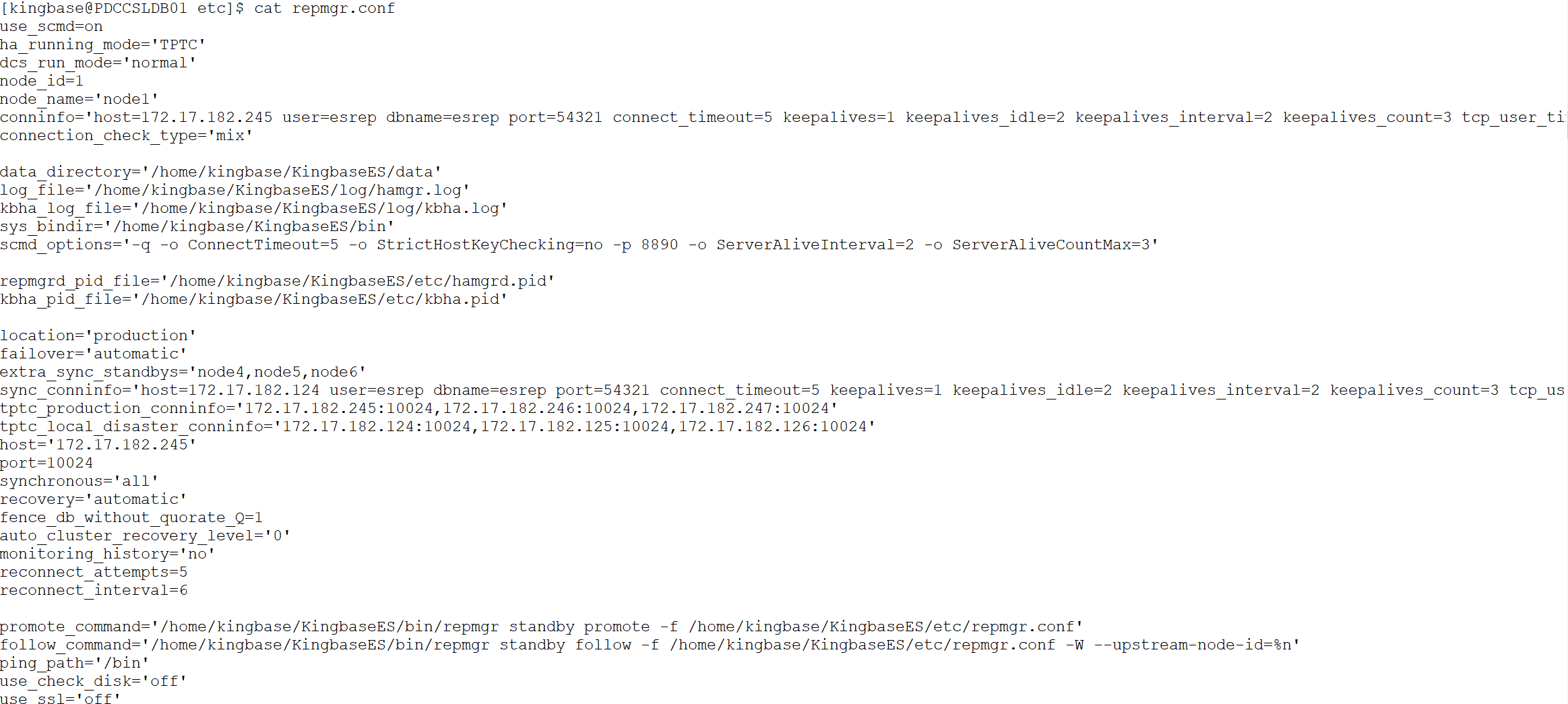
Task: Click the scmd_options line with port 8890
Action: (579, 245)
